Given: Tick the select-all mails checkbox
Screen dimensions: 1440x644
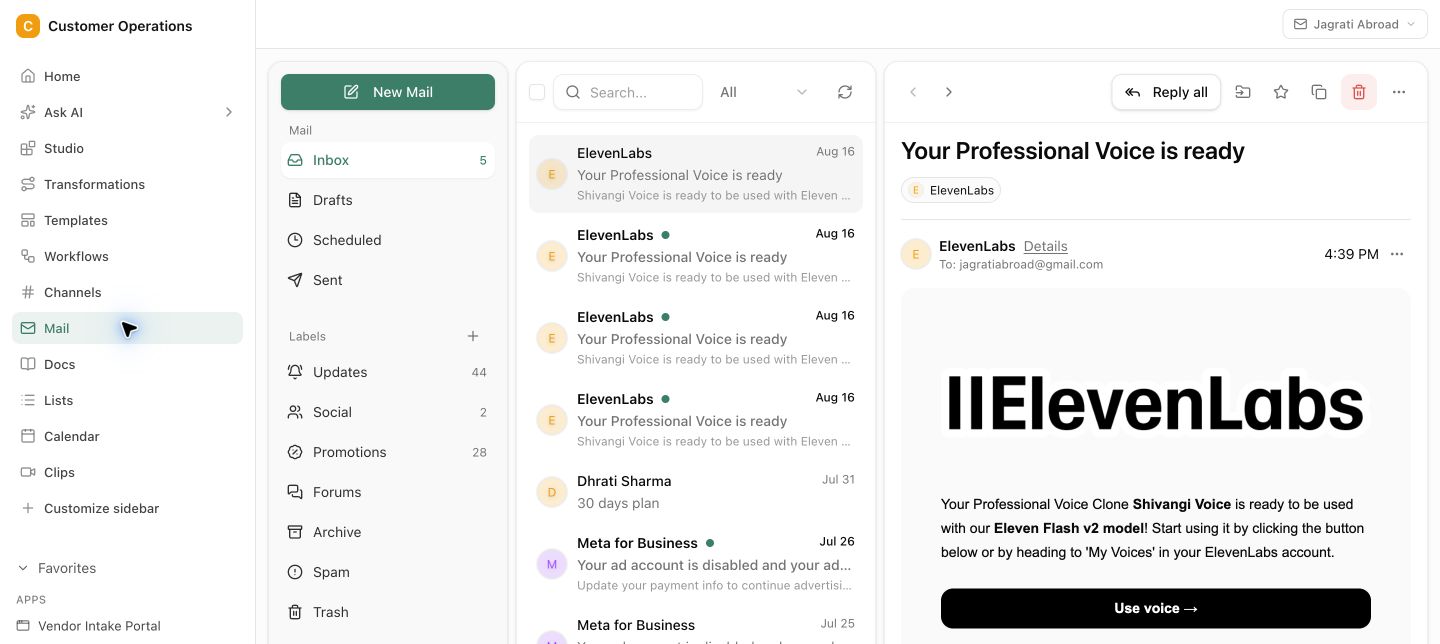Looking at the screenshot, I should tap(537, 92).
